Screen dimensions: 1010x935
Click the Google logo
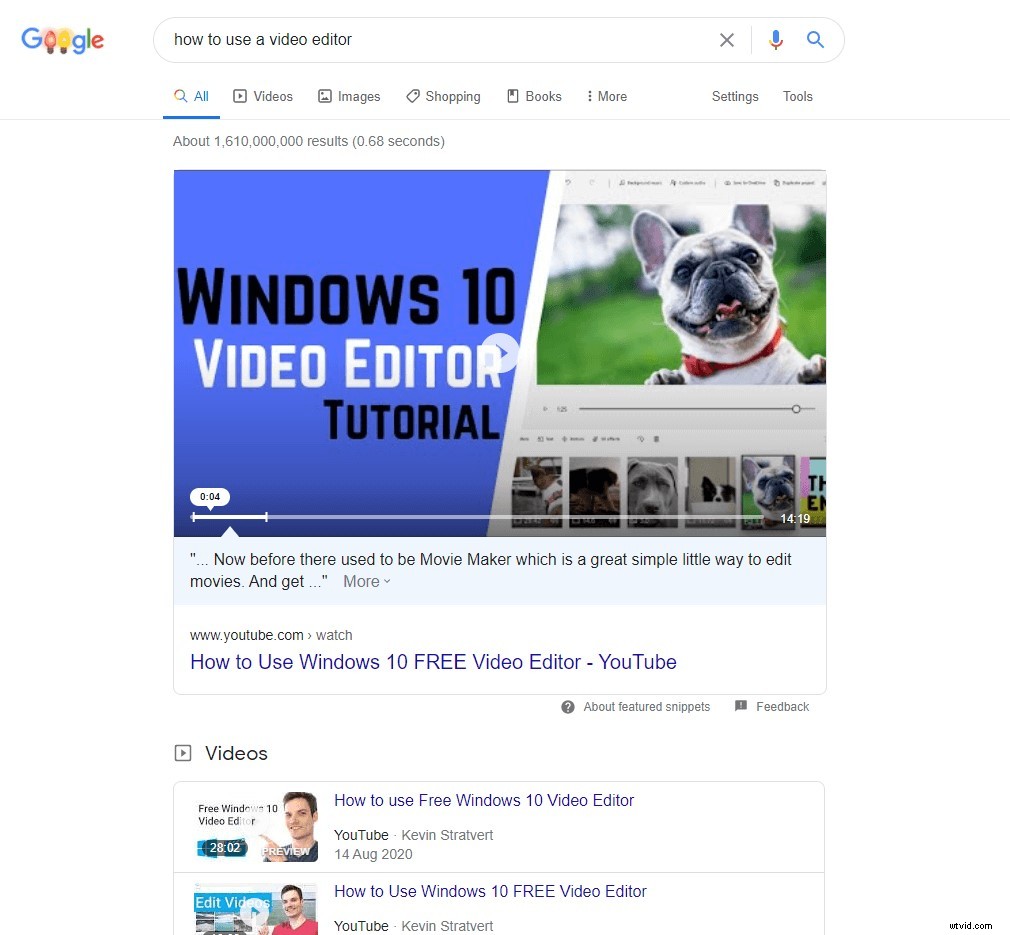(x=62, y=40)
